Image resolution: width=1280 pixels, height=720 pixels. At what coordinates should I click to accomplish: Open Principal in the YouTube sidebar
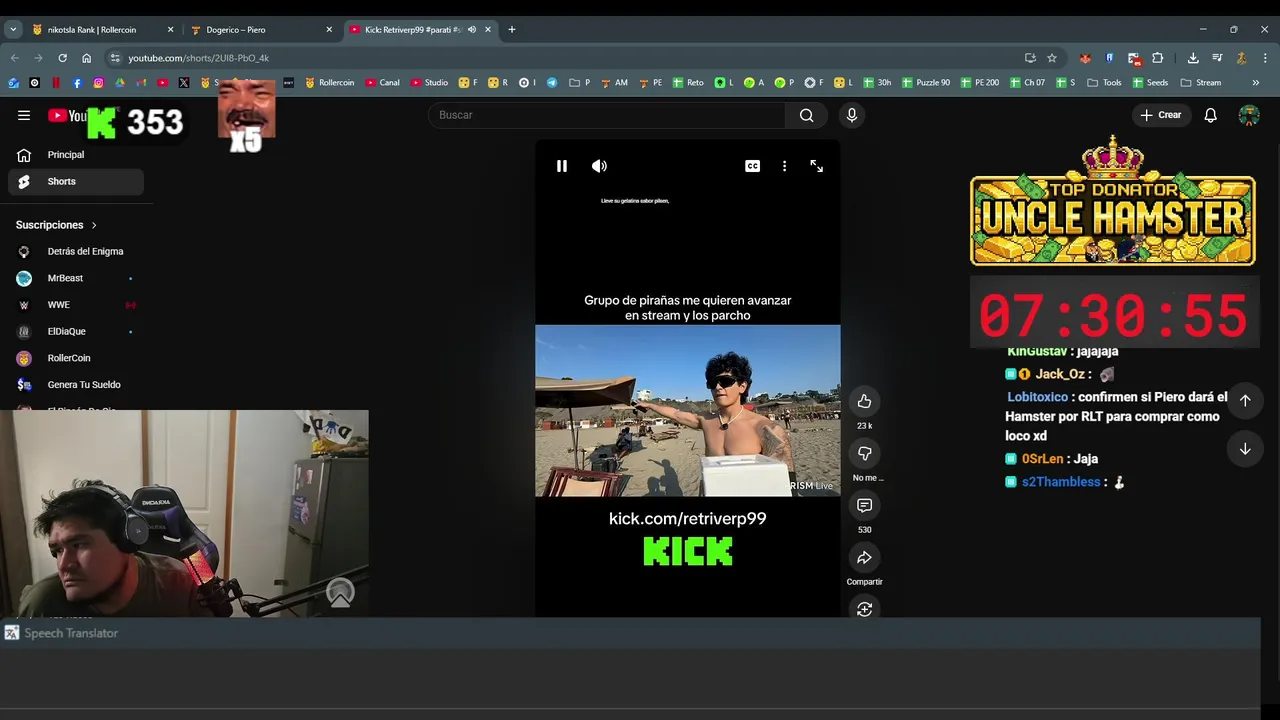76,155
